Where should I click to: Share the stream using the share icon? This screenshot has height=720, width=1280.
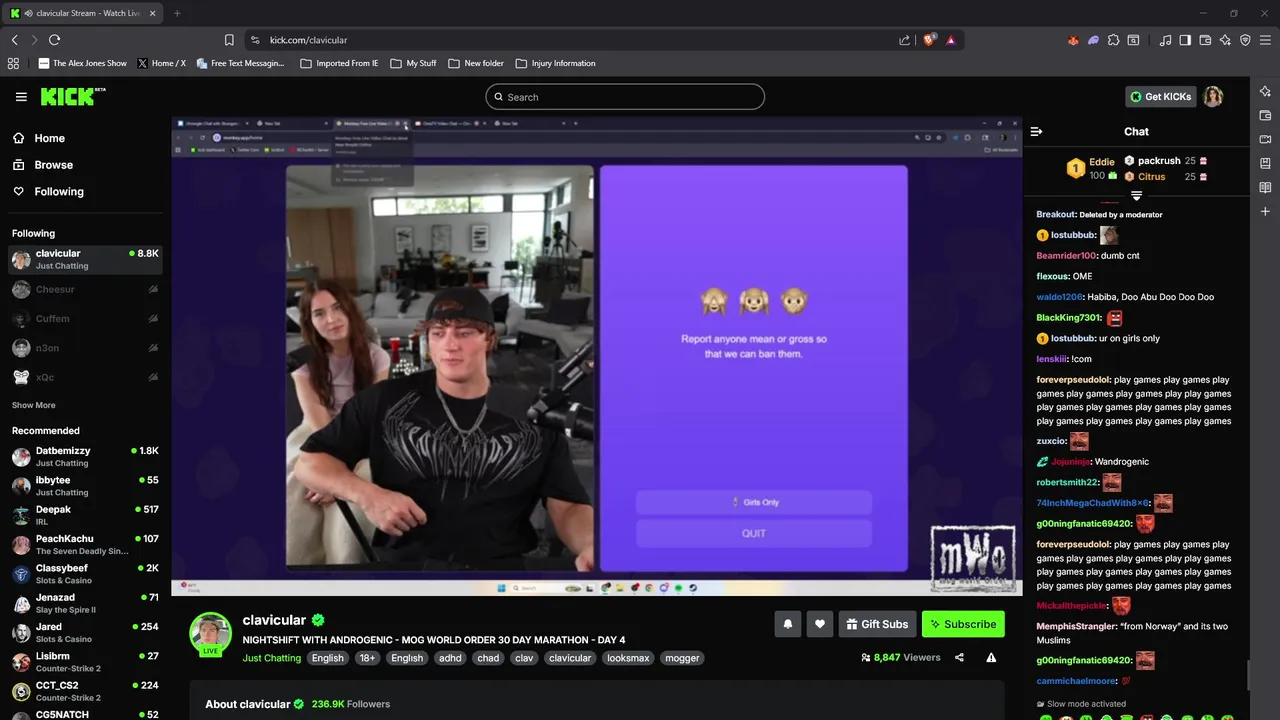(959, 657)
